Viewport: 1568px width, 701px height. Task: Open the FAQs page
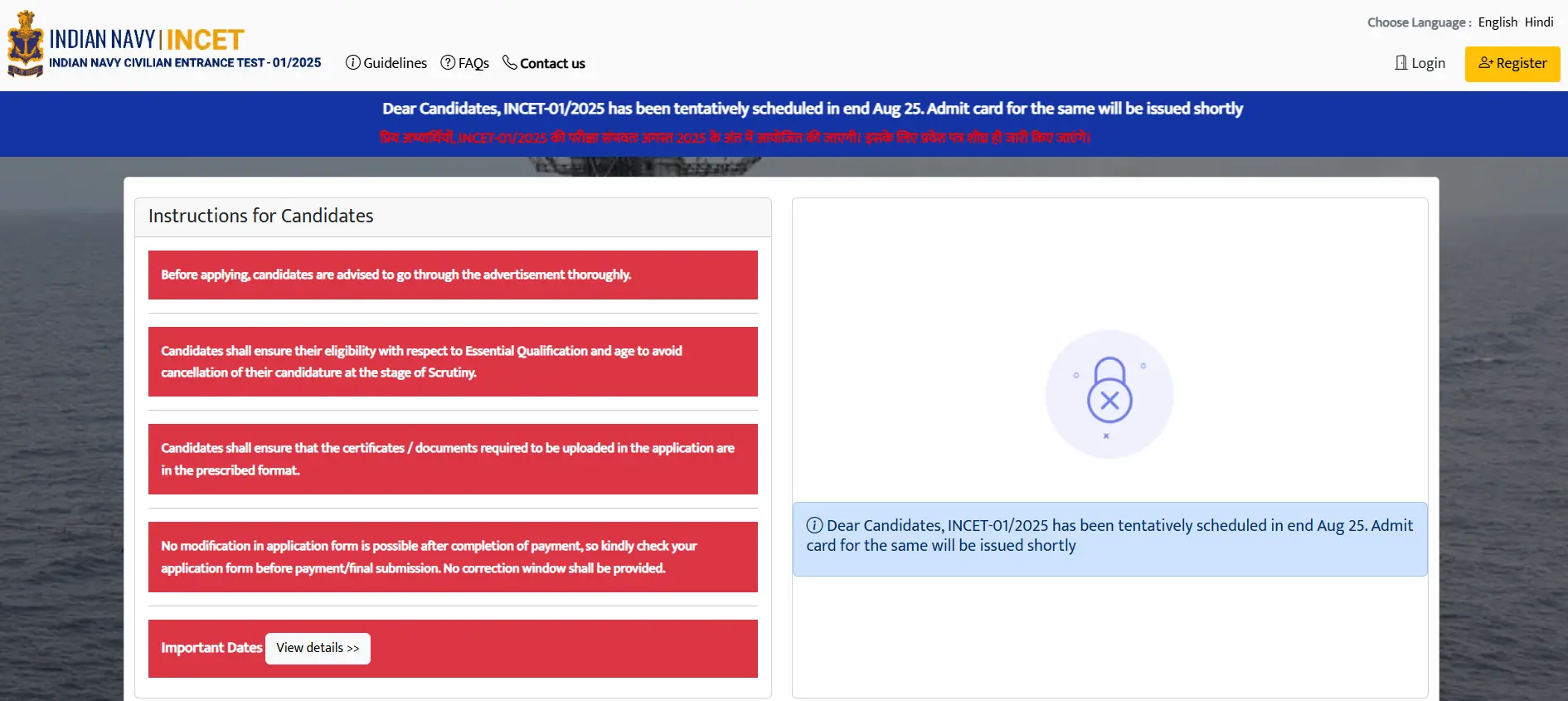point(465,63)
